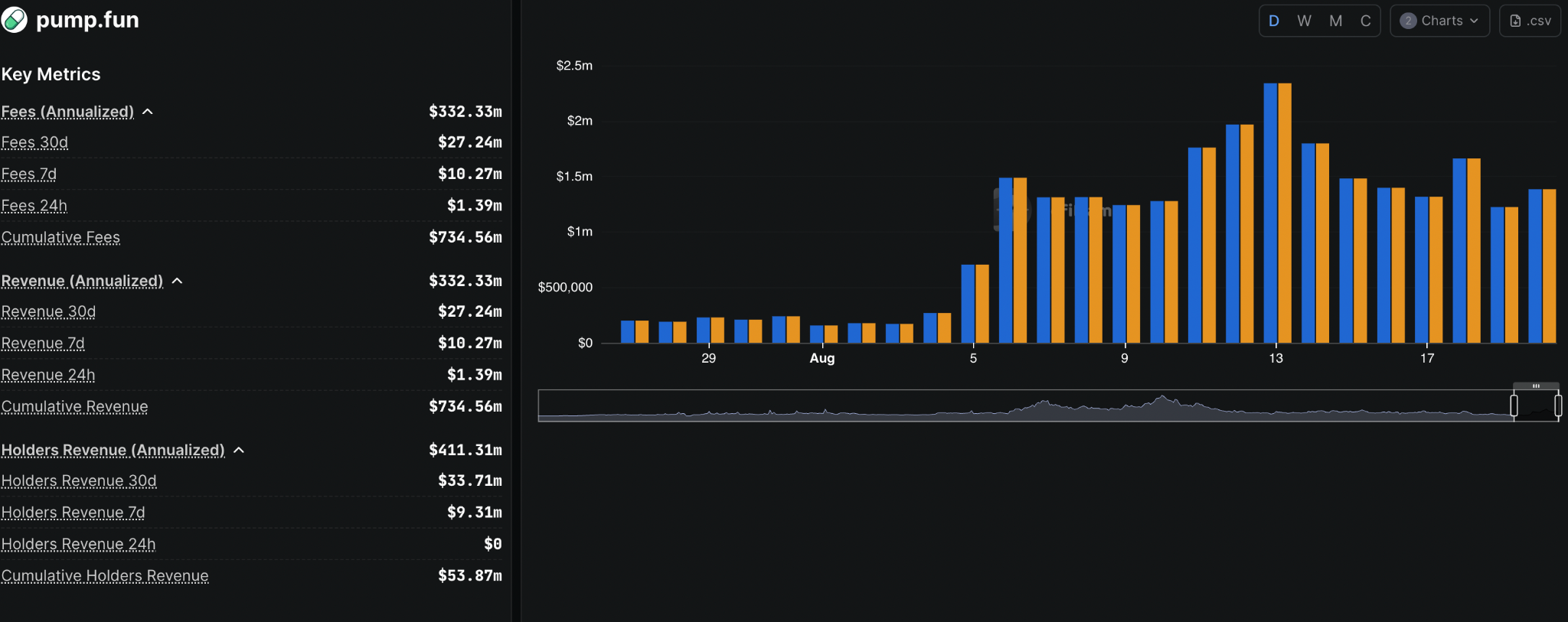Switch the chart to Daily (D) view
Image resolution: width=1568 pixels, height=622 pixels.
pyautogui.click(x=1274, y=21)
